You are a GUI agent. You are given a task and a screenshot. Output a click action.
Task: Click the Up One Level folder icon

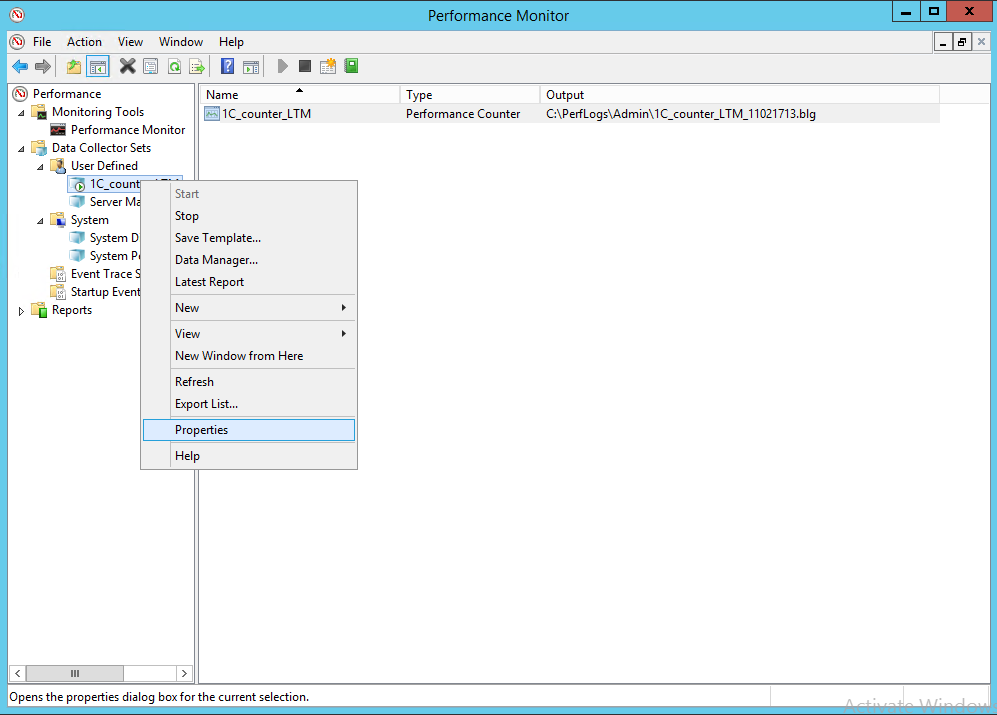click(x=73, y=67)
